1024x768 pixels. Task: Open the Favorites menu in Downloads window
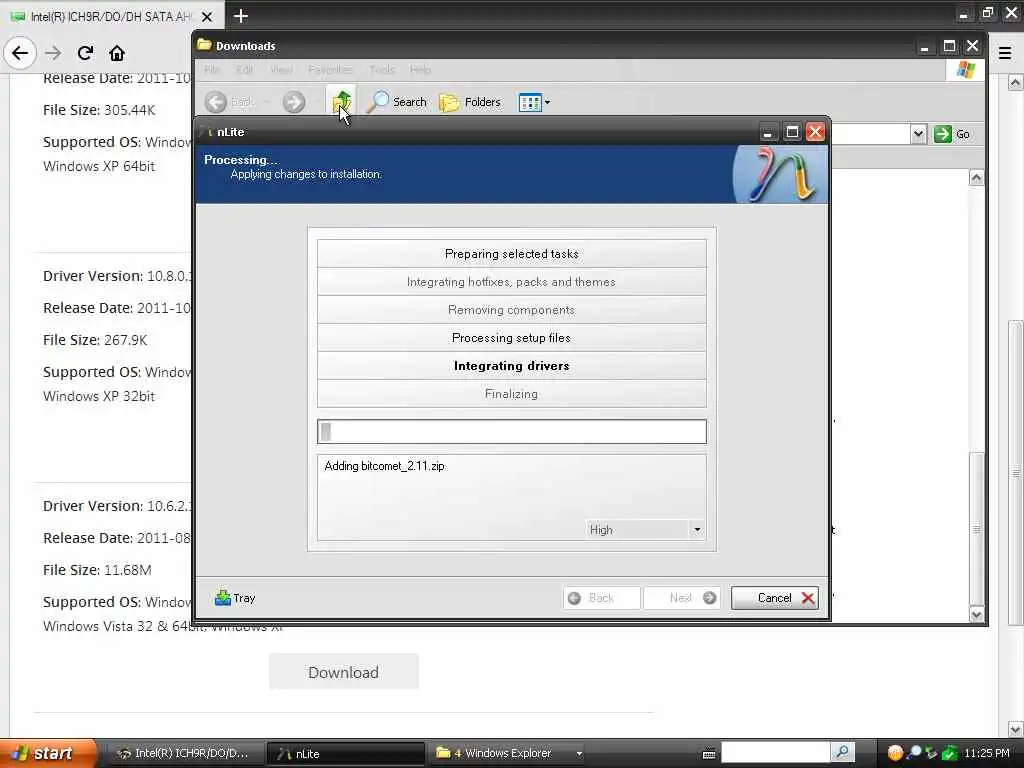tap(330, 69)
